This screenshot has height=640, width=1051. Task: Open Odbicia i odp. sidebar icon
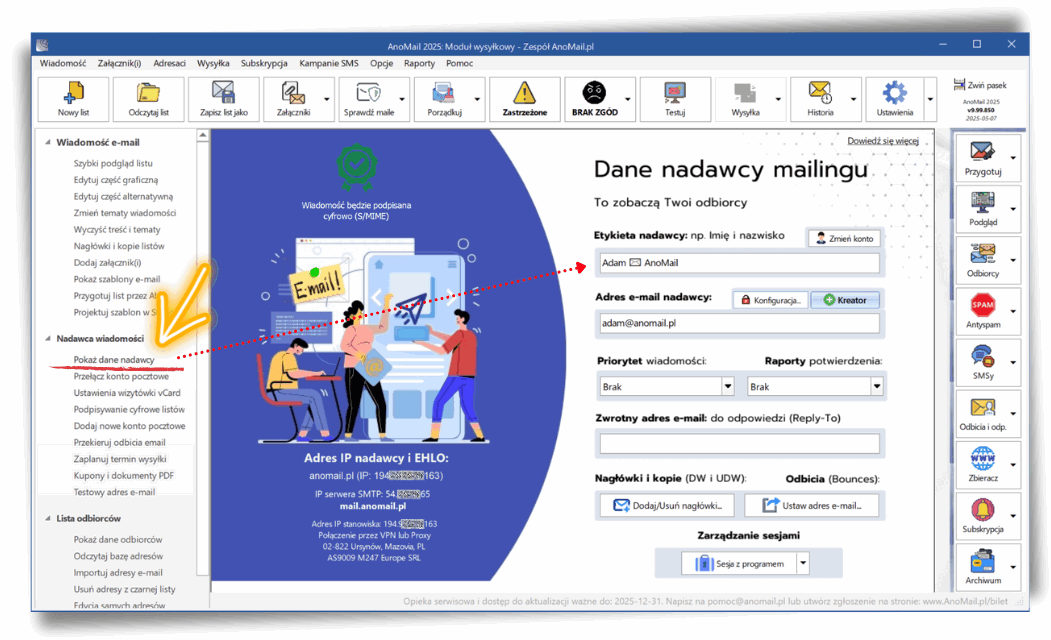tap(983, 413)
